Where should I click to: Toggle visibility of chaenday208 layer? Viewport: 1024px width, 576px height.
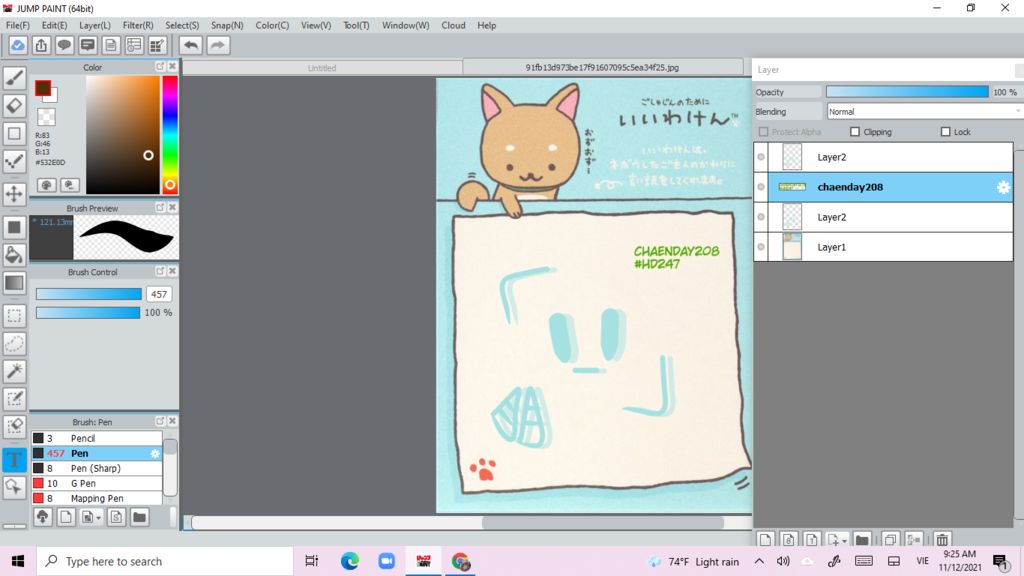(761, 187)
